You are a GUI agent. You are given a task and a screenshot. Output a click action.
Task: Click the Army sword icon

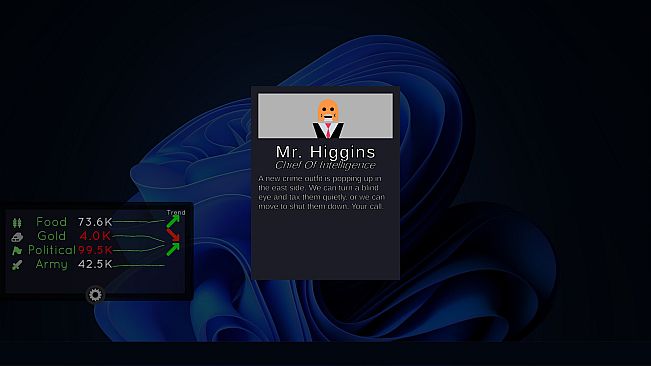pyautogui.click(x=17, y=265)
